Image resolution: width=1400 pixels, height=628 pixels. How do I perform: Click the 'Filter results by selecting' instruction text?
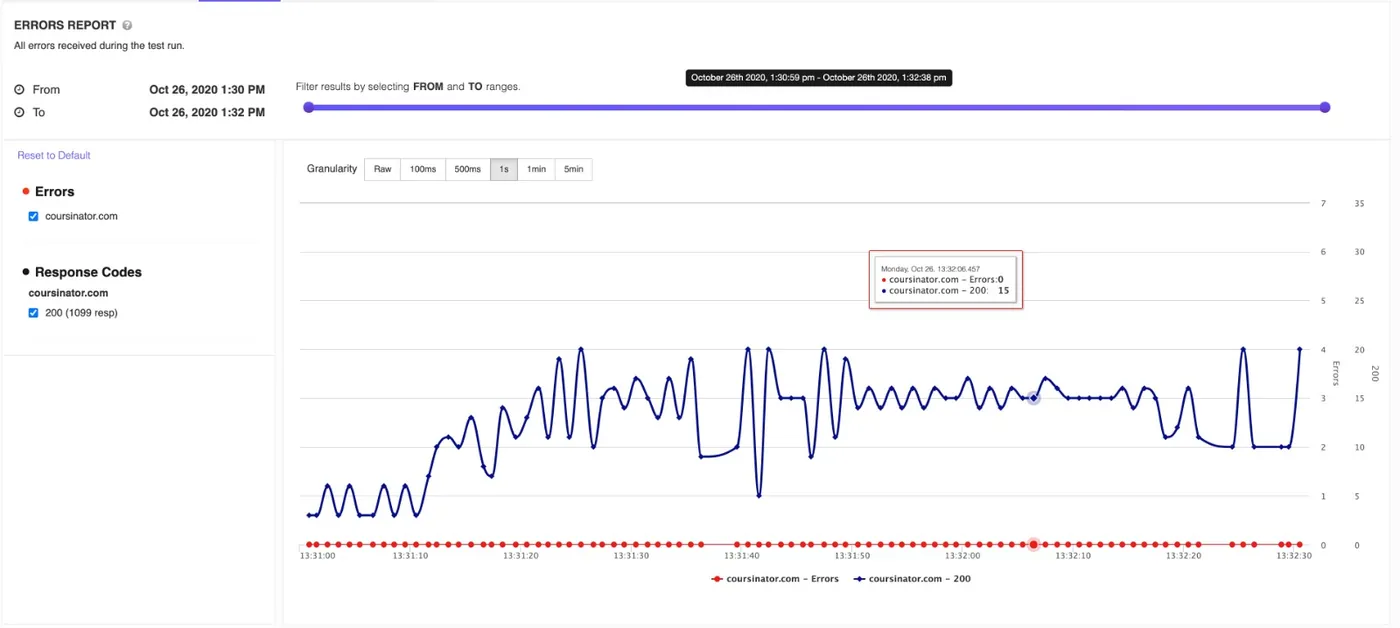[408, 87]
